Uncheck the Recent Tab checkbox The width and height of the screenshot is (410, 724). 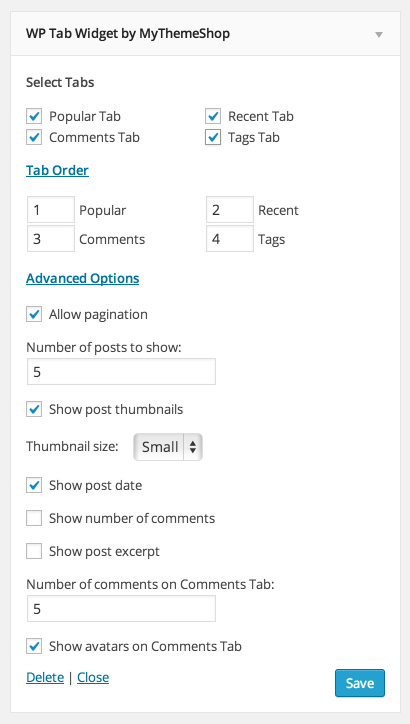click(x=213, y=116)
